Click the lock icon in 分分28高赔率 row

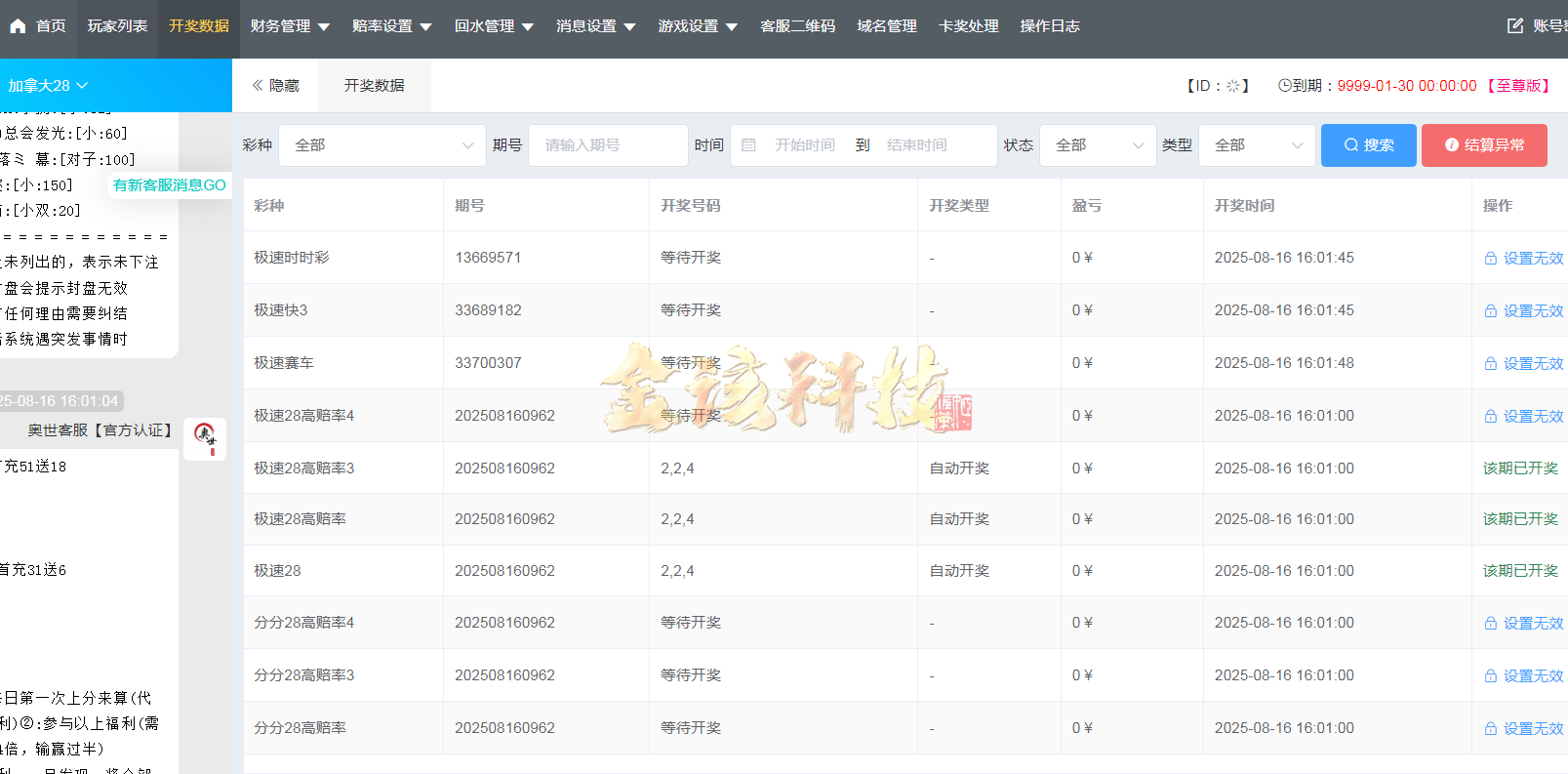point(1490,729)
